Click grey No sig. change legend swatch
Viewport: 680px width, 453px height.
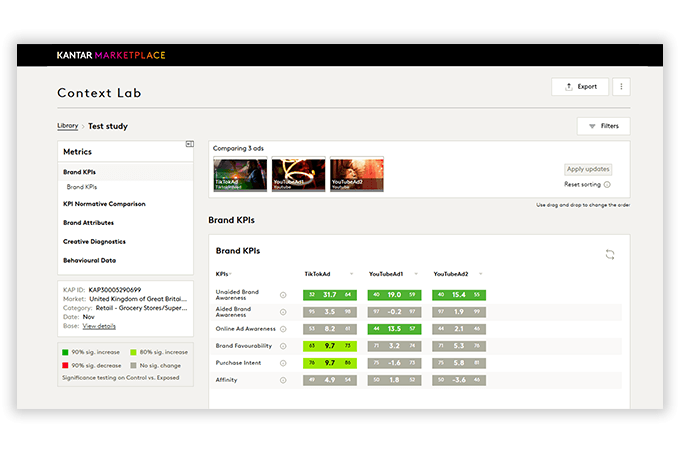coord(134,365)
